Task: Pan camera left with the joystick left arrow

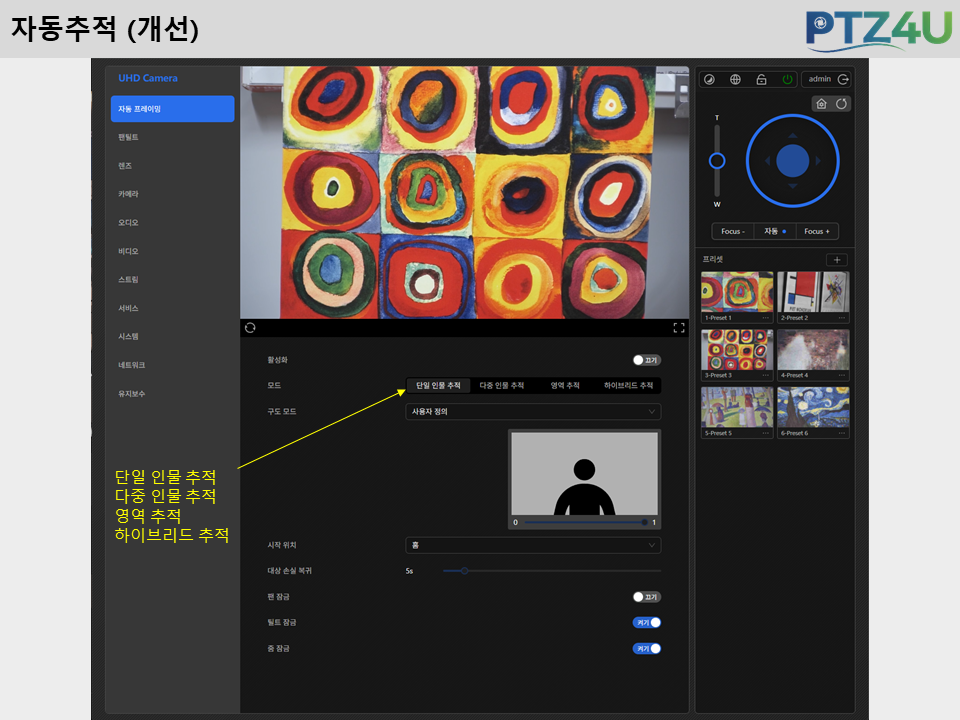Action: [768, 161]
